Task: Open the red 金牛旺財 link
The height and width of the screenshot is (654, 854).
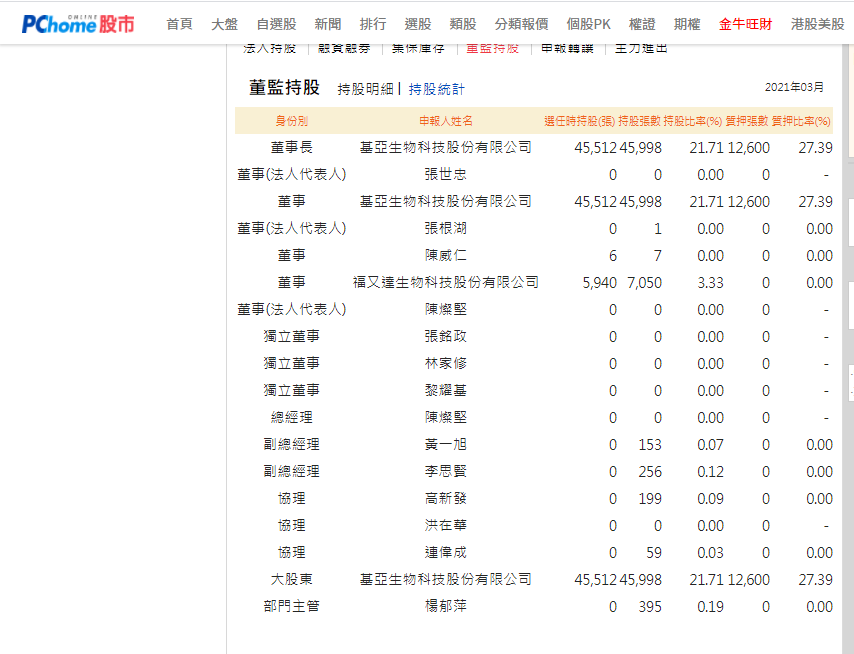Action: click(745, 24)
